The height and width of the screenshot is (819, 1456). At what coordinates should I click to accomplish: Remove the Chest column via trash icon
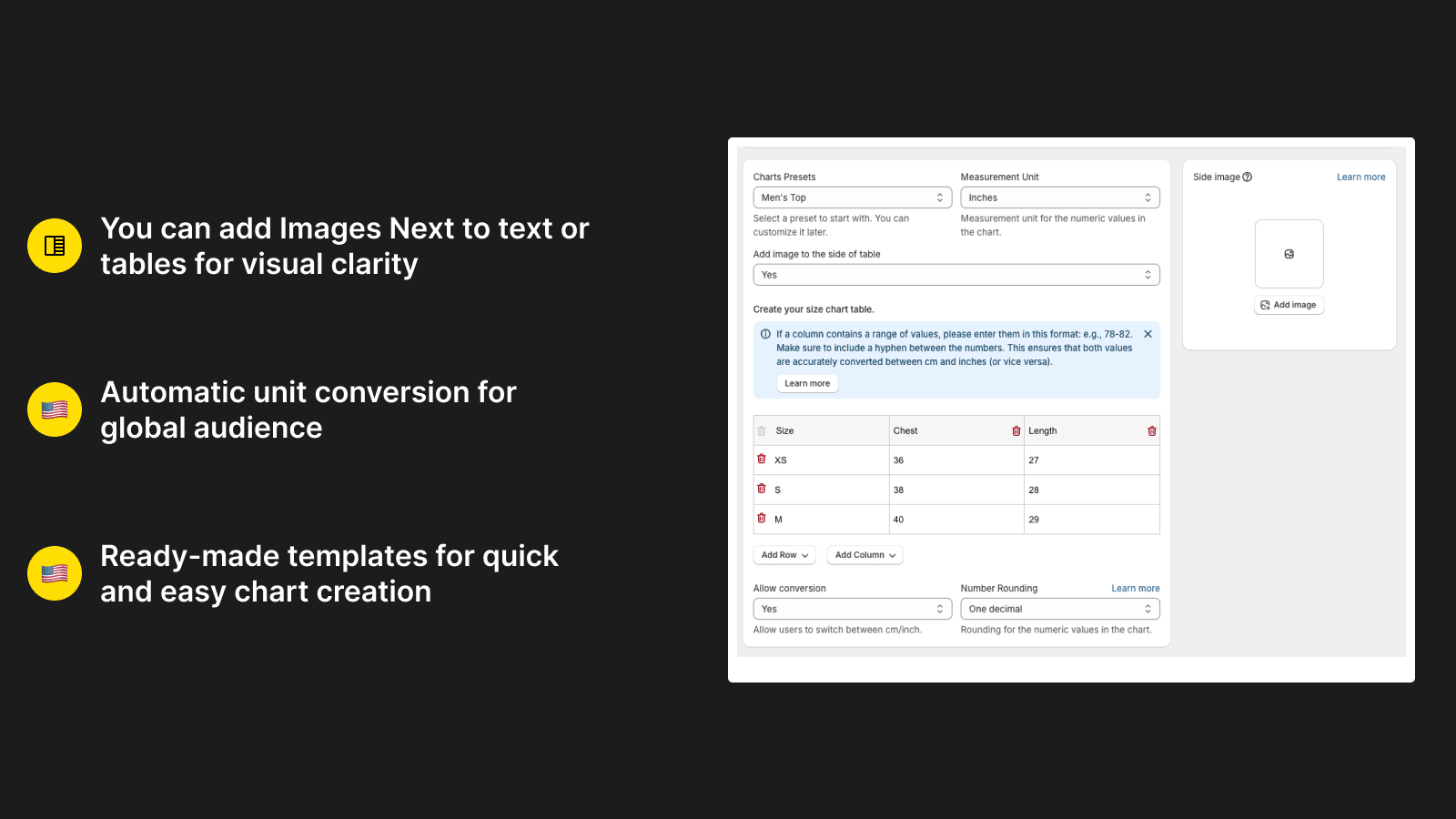point(1016,431)
